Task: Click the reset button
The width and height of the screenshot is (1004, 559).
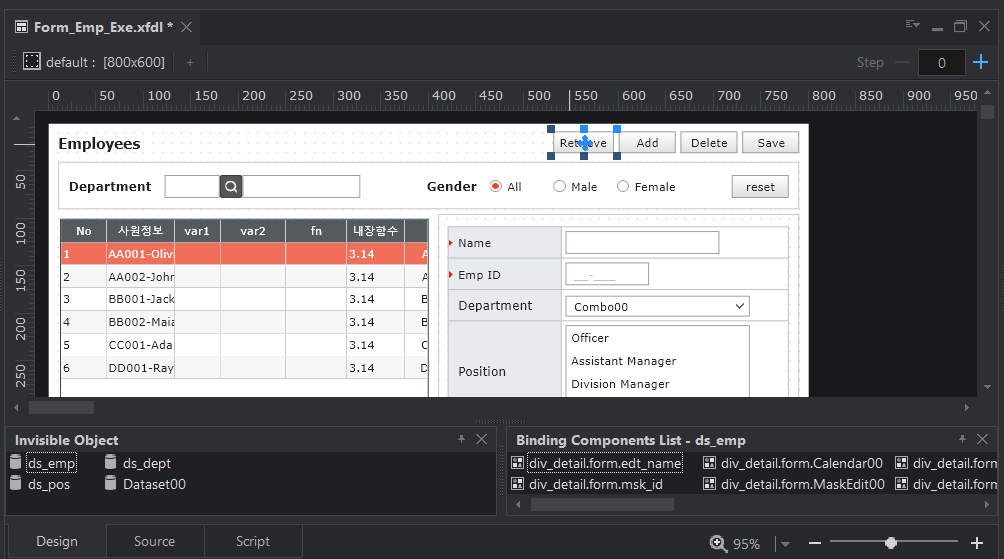Action: [x=760, y=187]
